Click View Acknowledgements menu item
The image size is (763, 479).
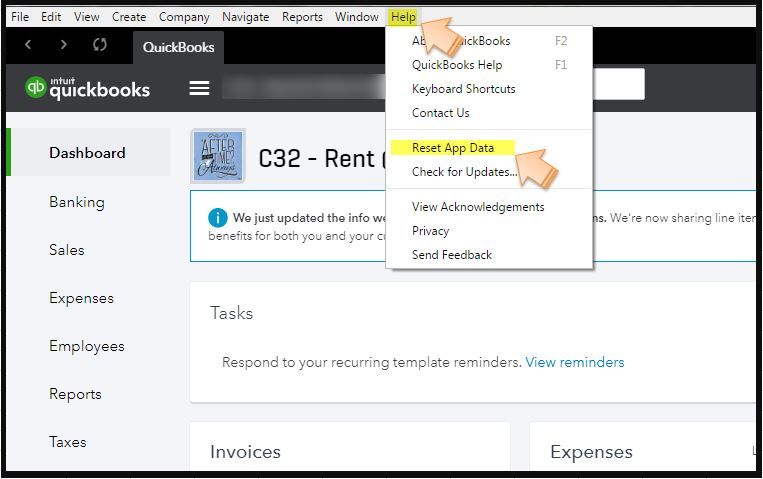tap(478, 207)
